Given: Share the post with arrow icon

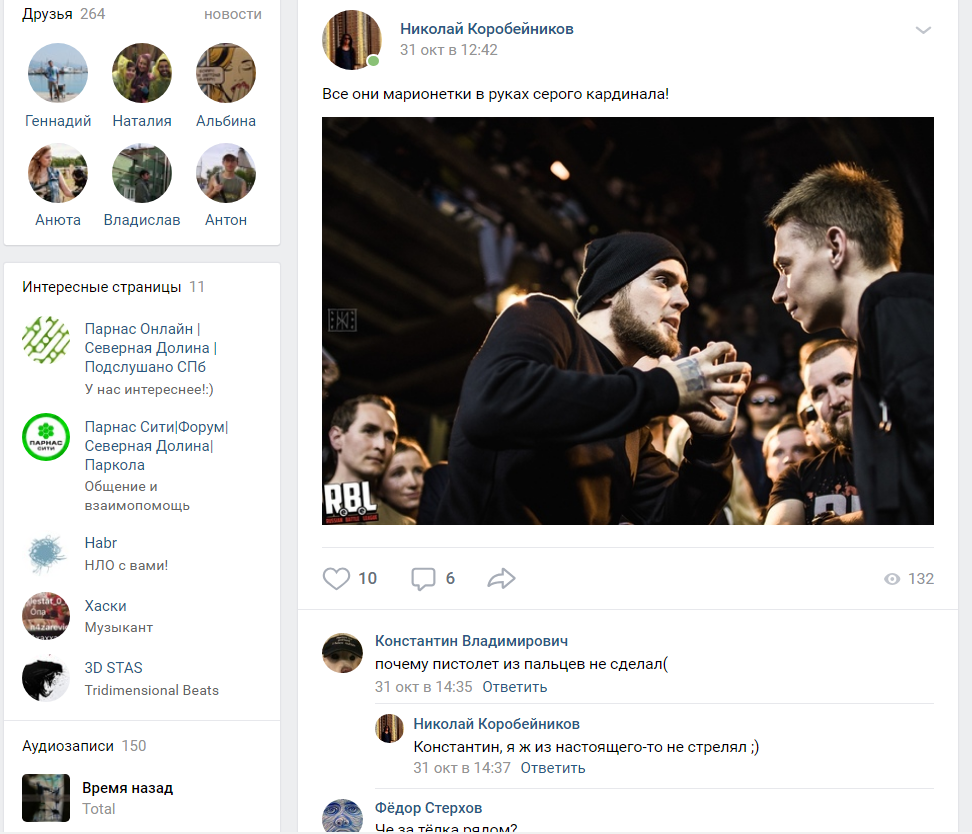Looking at the screenshot, I should pyautogui.click(x=501, y=578).
